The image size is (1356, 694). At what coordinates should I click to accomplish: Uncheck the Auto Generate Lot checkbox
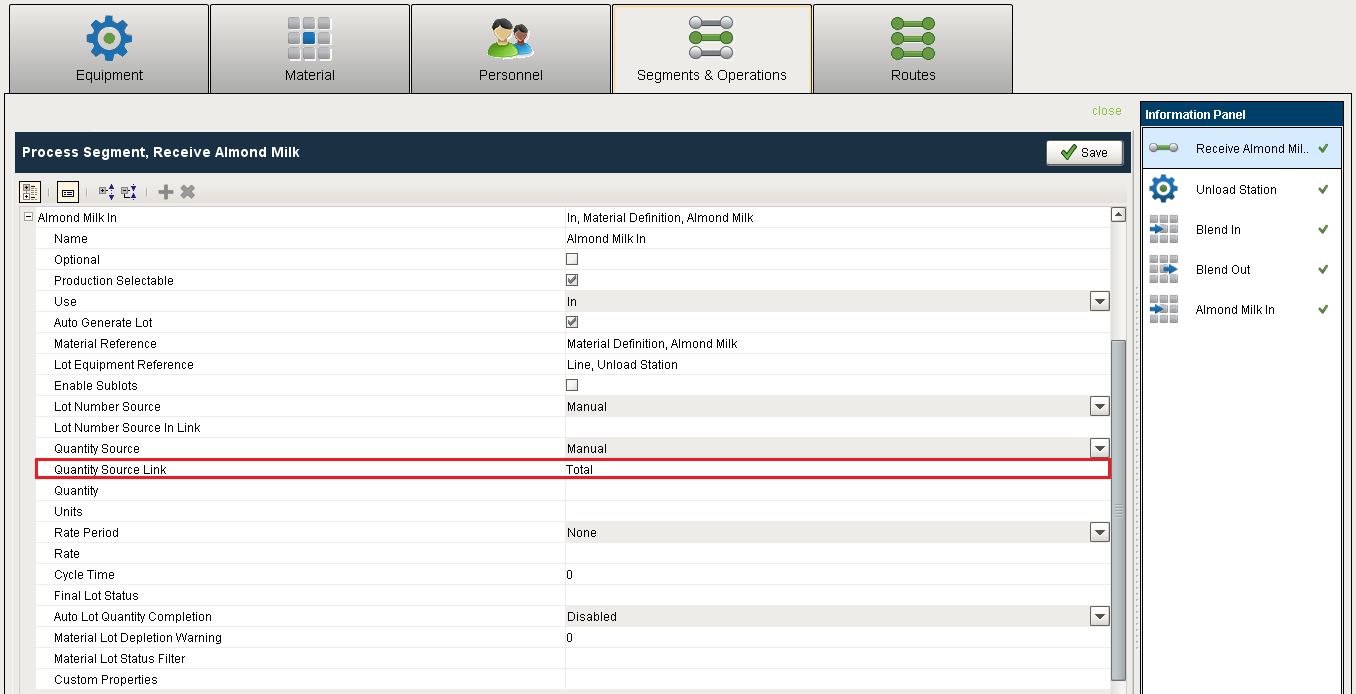[572, 322]
